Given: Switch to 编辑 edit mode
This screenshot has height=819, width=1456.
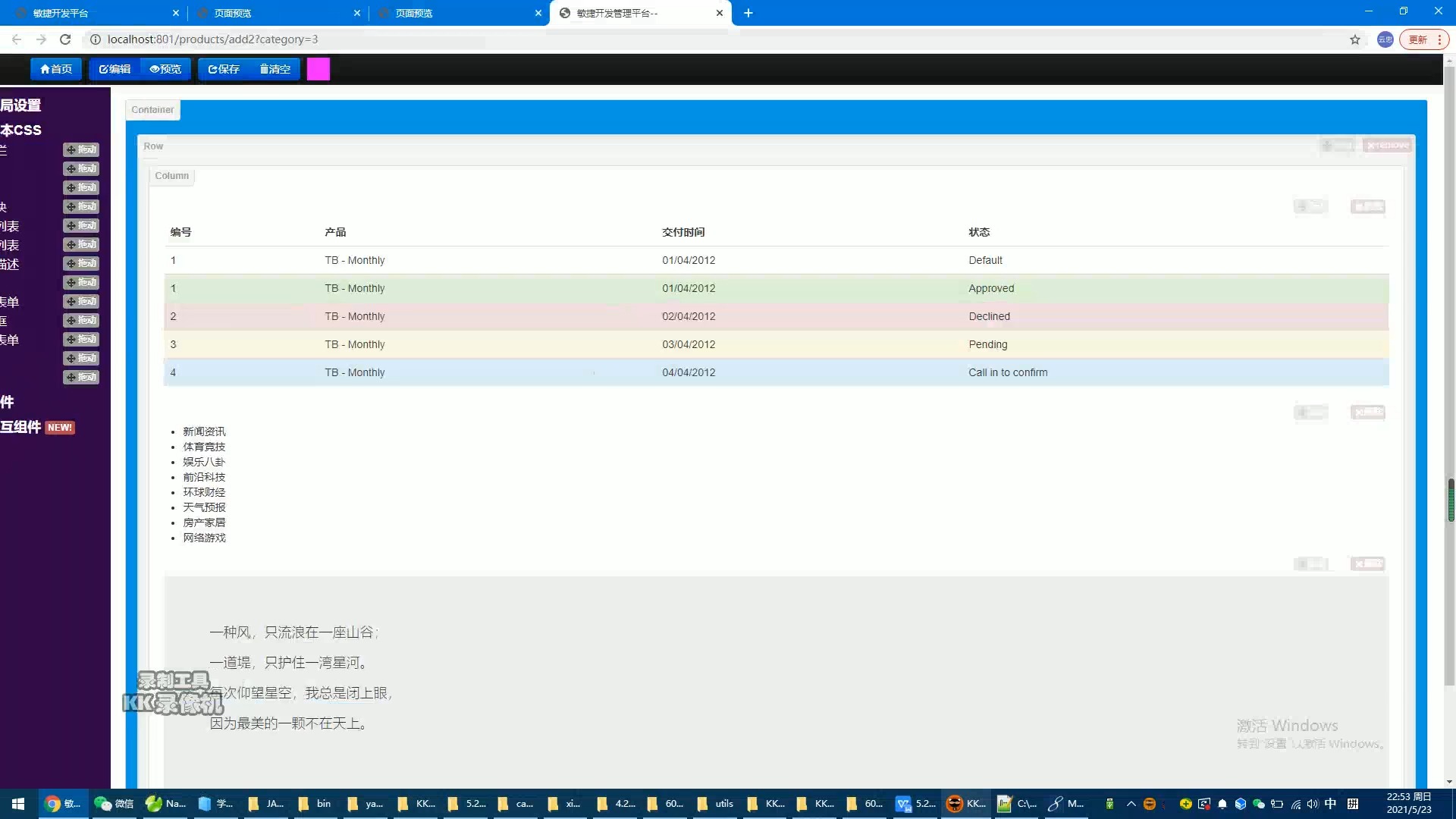Looking at the screenshot, I should click(115, 69).
